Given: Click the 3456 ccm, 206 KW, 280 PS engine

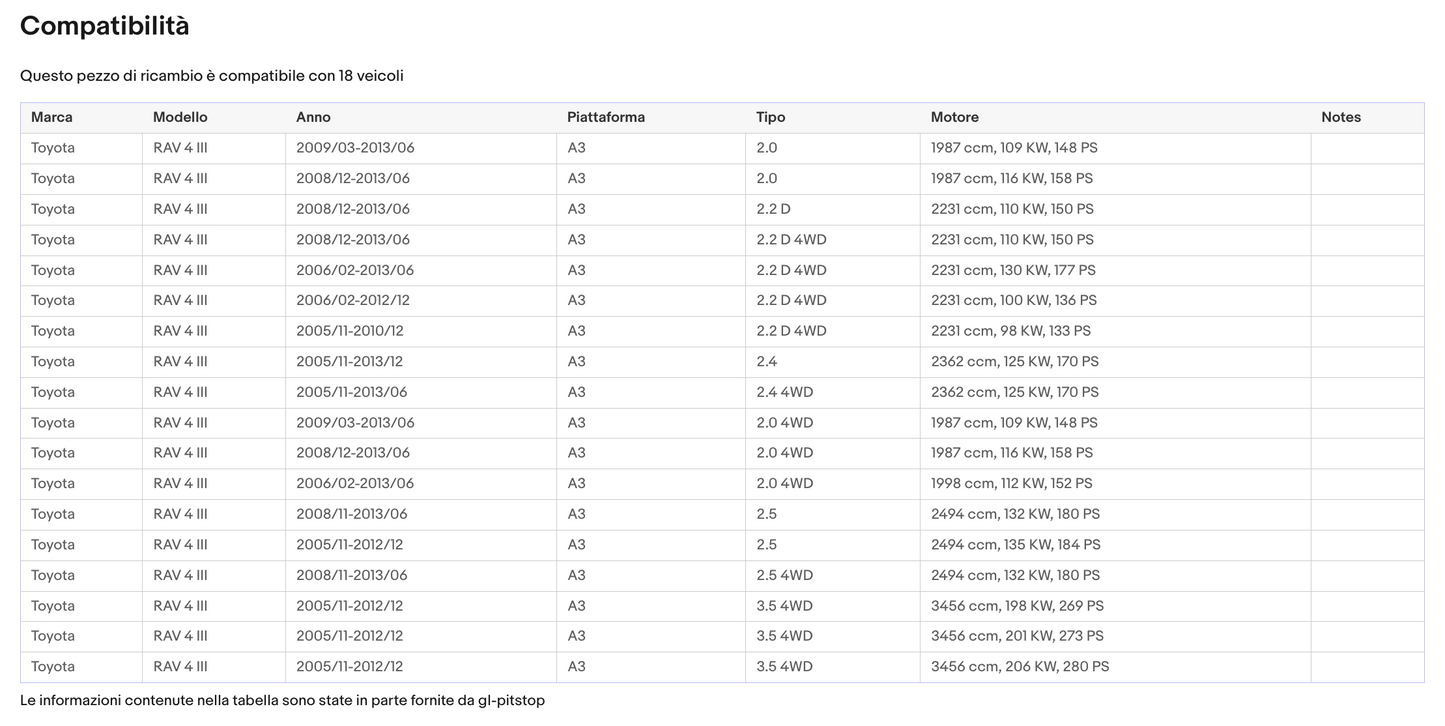Looking at the screenshot, I should (x=1019, y=666).
